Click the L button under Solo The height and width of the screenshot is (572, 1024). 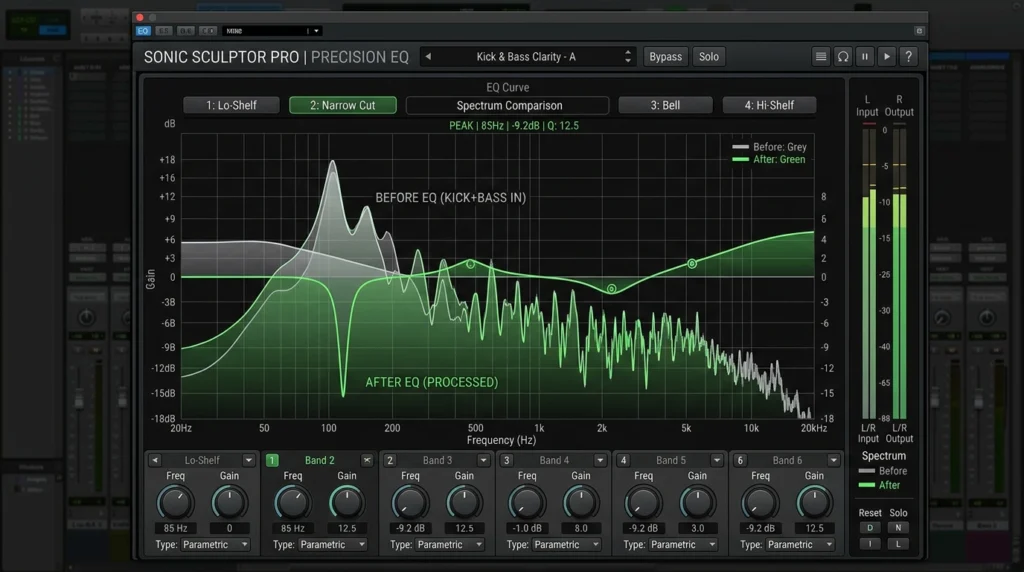898,543
